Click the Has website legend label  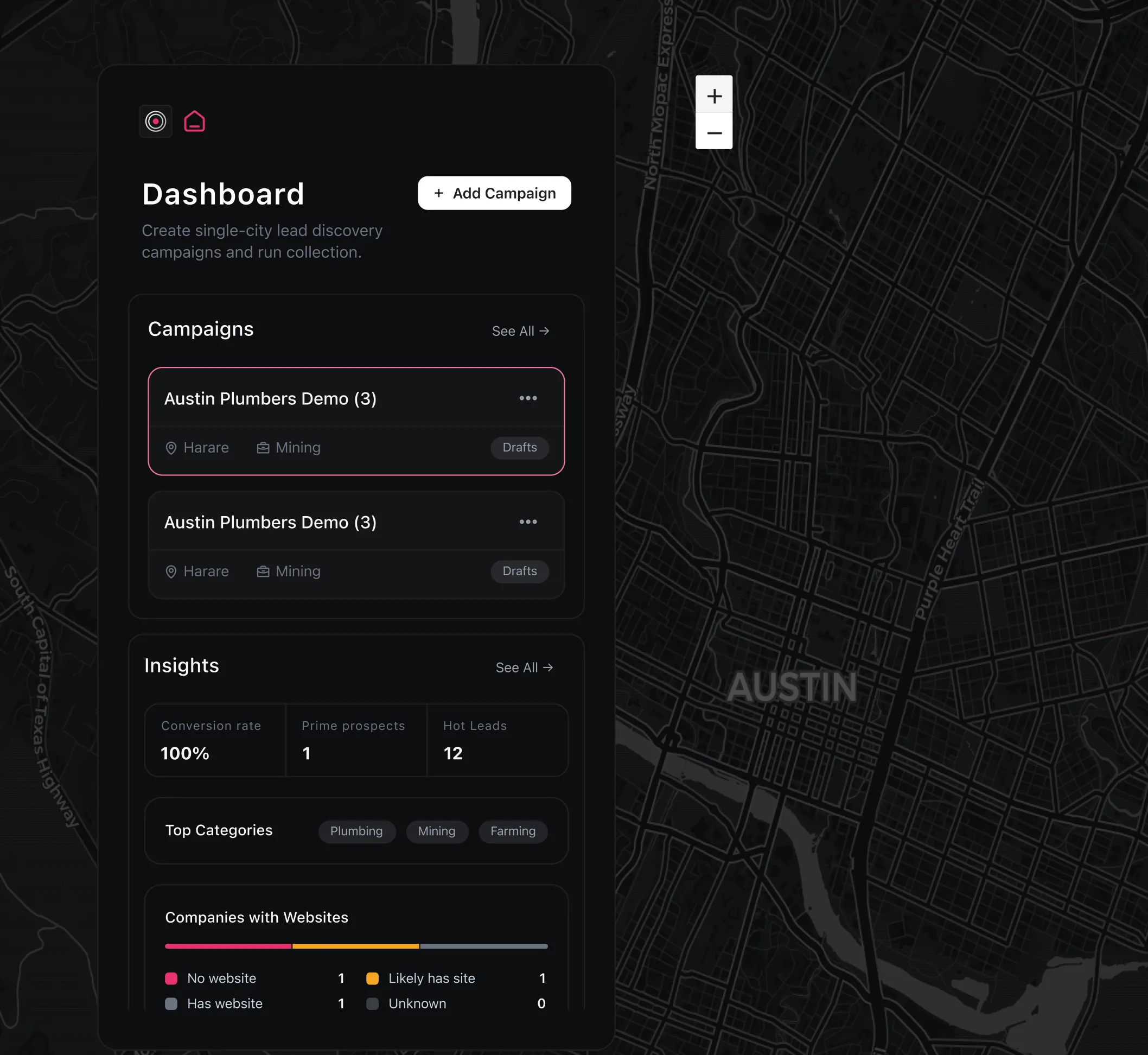tap(225, 1003)
